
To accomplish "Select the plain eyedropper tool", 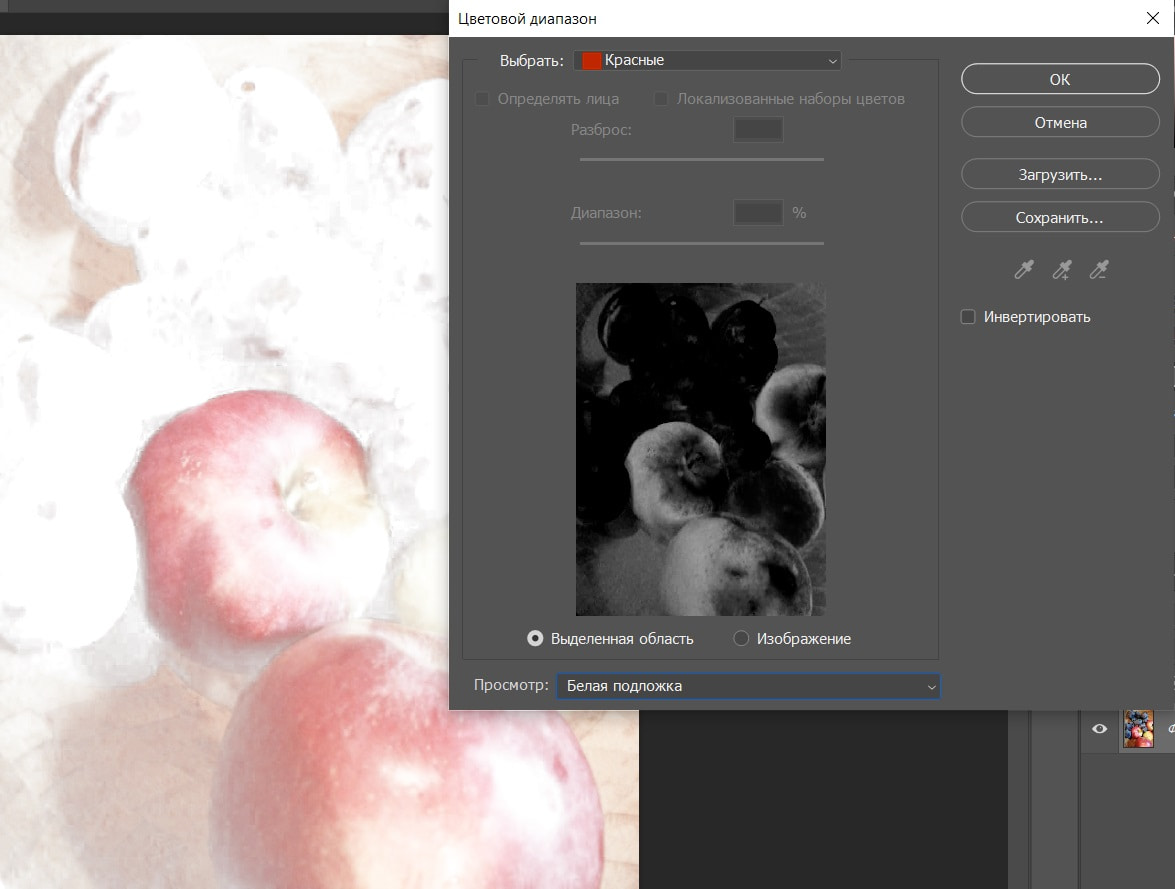I will point(1024,270).
